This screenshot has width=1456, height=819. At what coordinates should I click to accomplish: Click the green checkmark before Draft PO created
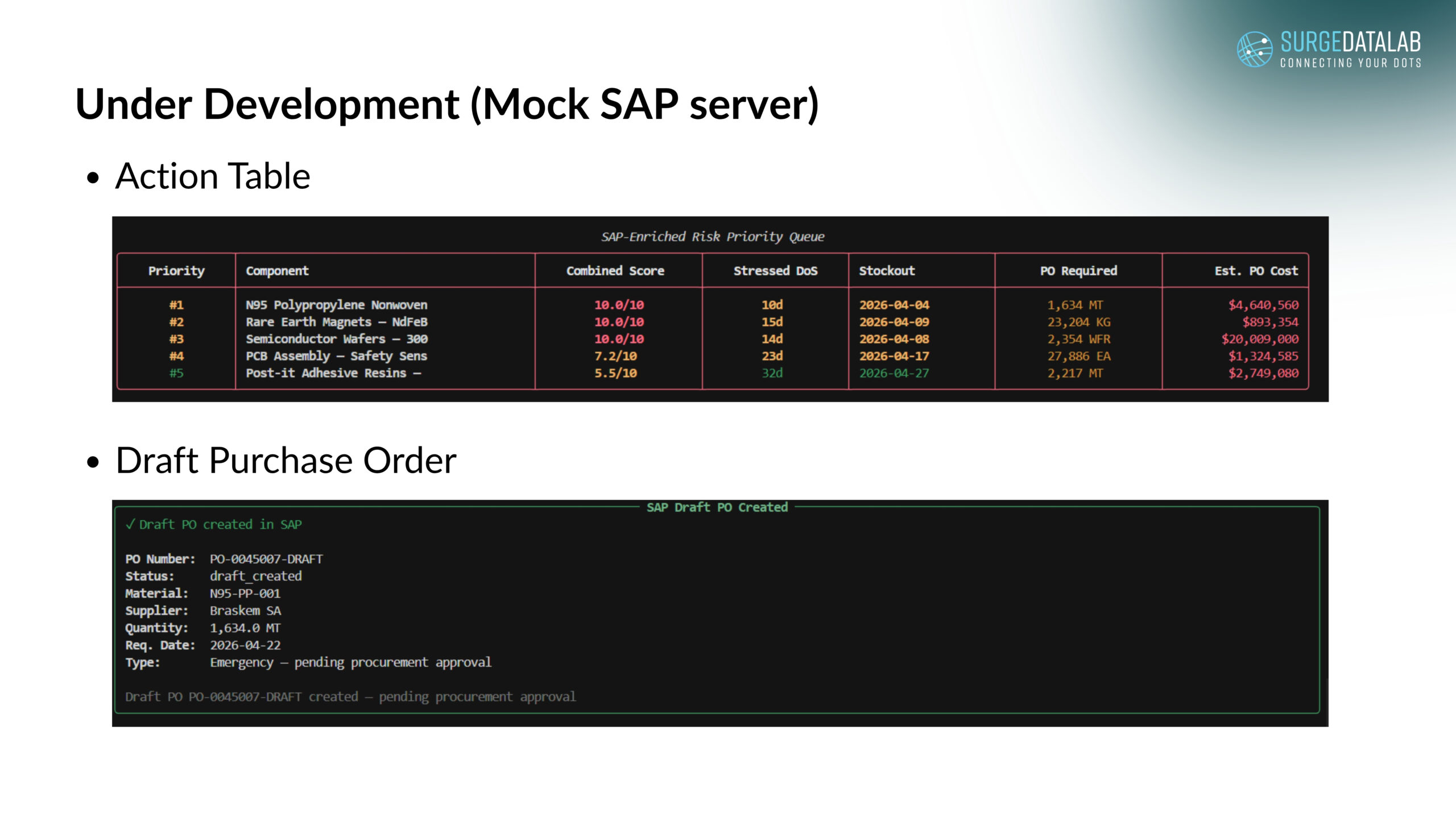coord(130,524)
